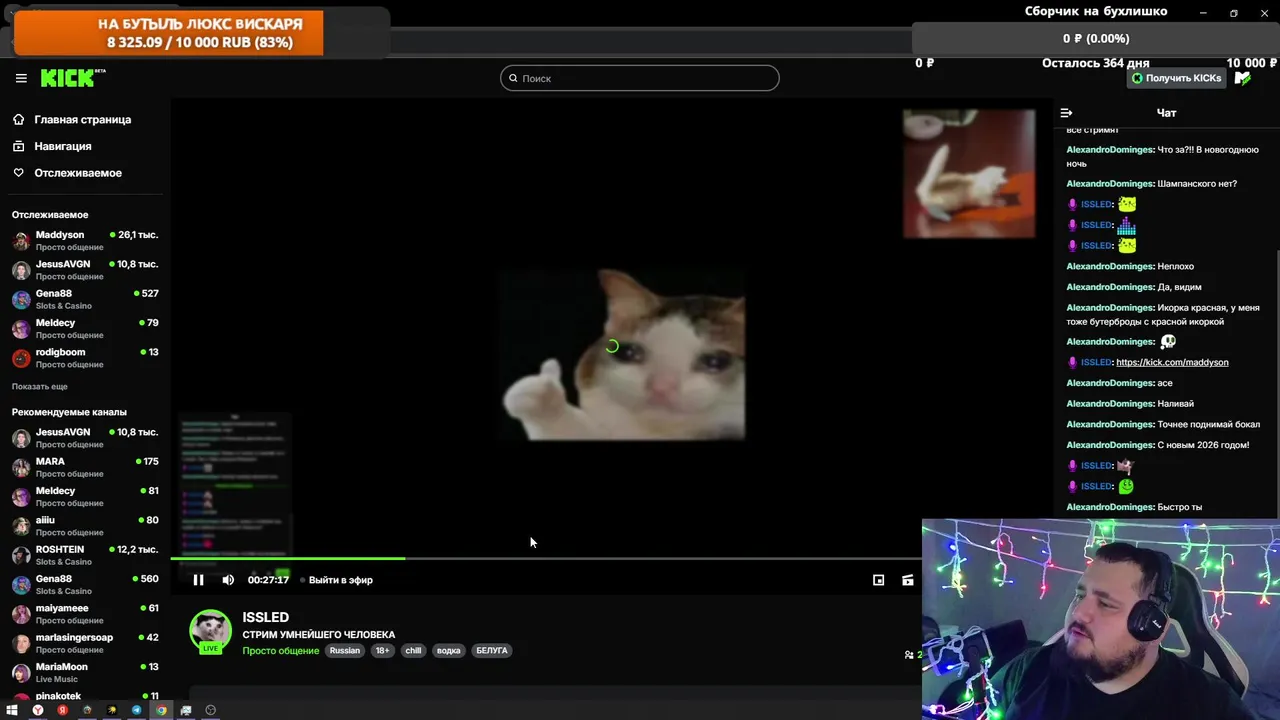1280x720 pixels.
Task: Open Meldecy channel with 79 viewers
Action: click(85, 328)
